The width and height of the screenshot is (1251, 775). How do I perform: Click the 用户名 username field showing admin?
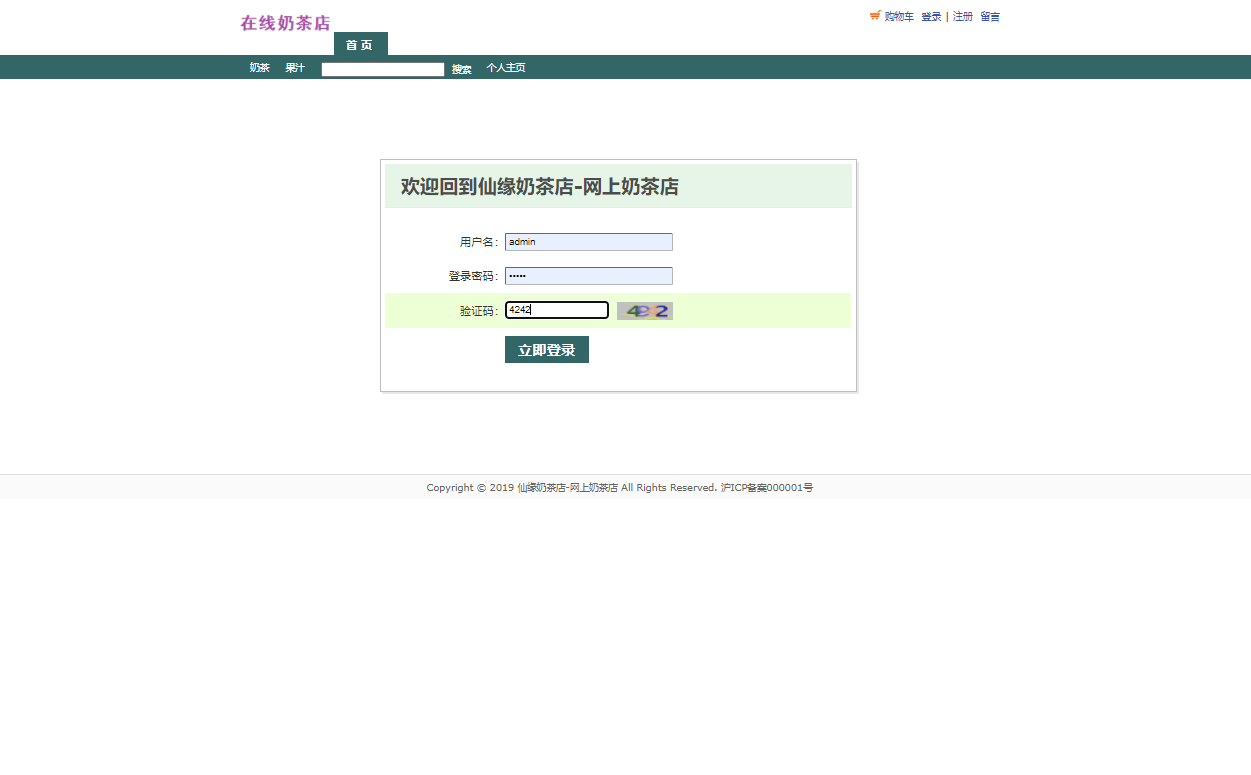point(588,241)
